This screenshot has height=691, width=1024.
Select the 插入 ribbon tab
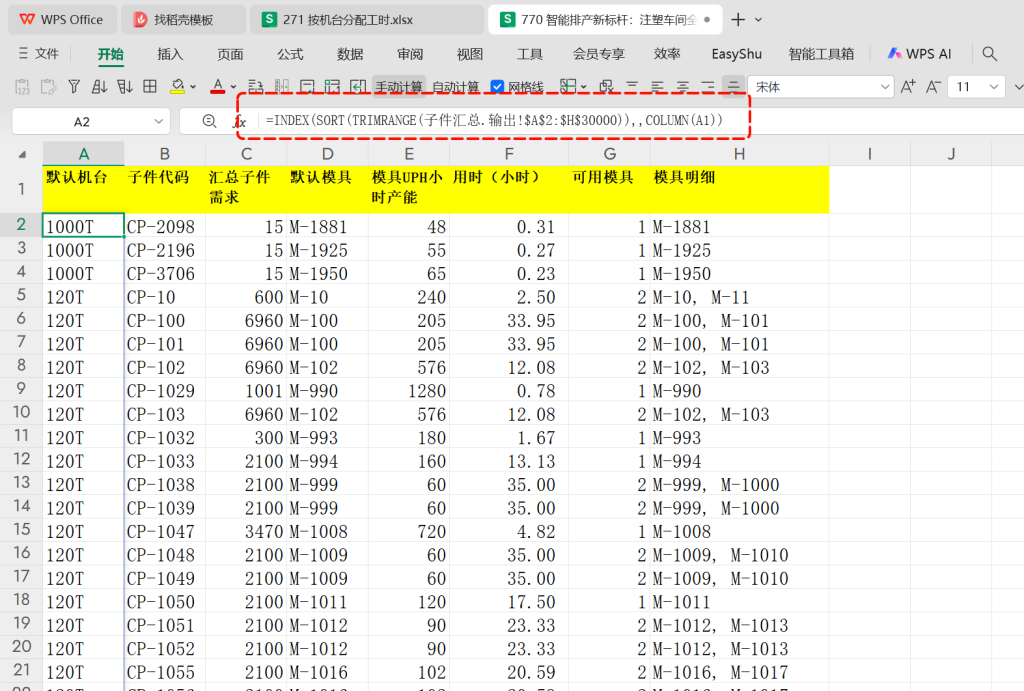(170, 54)
